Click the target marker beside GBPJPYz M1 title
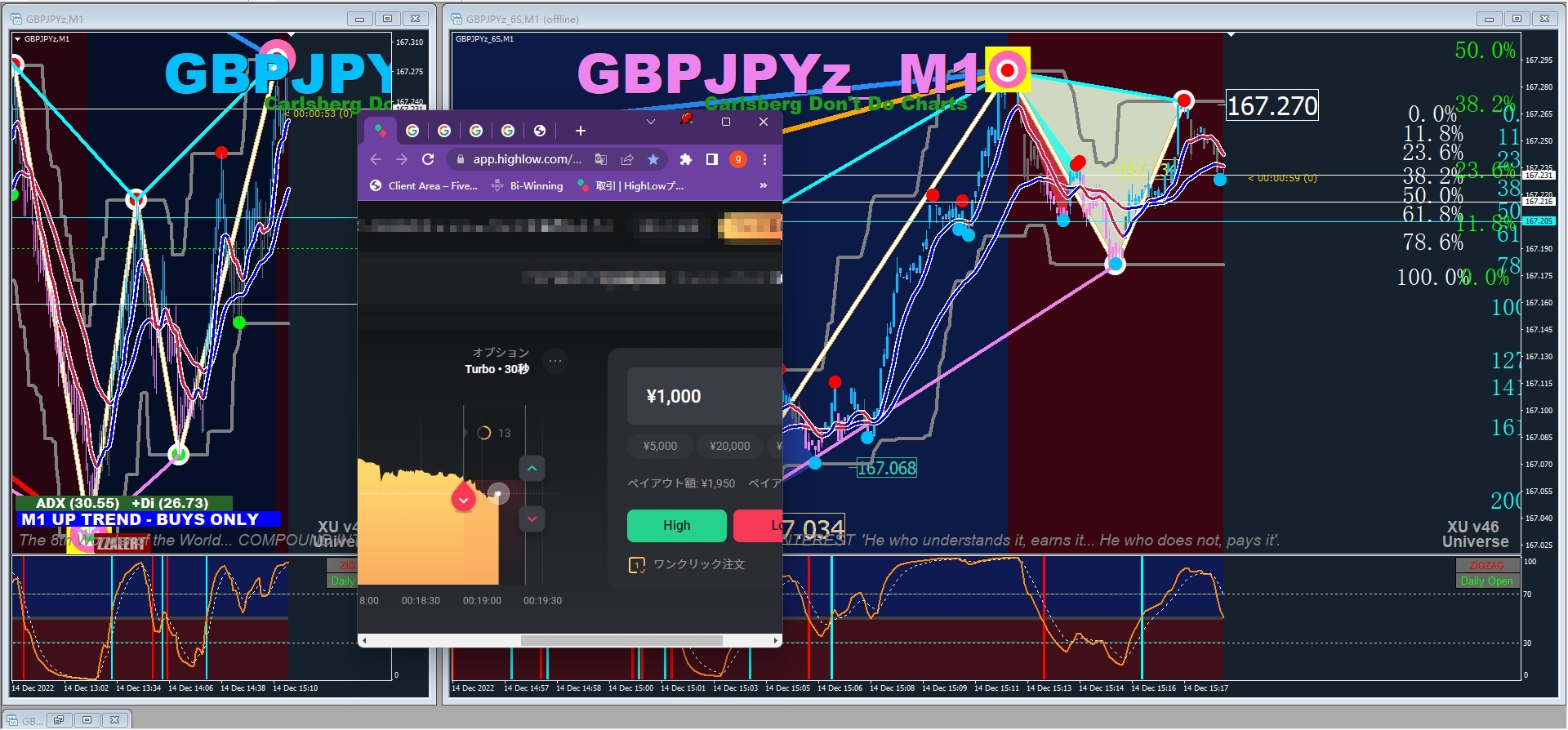Image resolution: width=1568 pixels, height=730 pixels. coord(1008,70)
